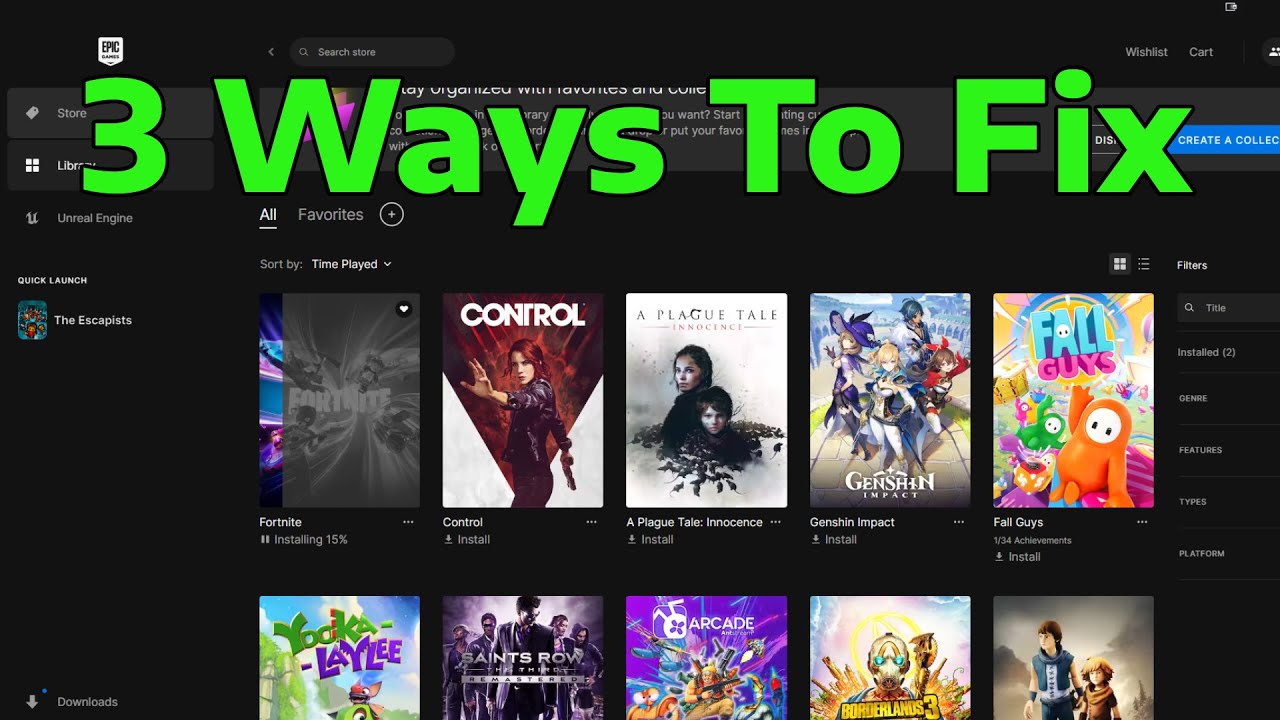Open the Yooka-Laylee cover thumbnail
This screenshot has width=1280, height=720.
339,658
